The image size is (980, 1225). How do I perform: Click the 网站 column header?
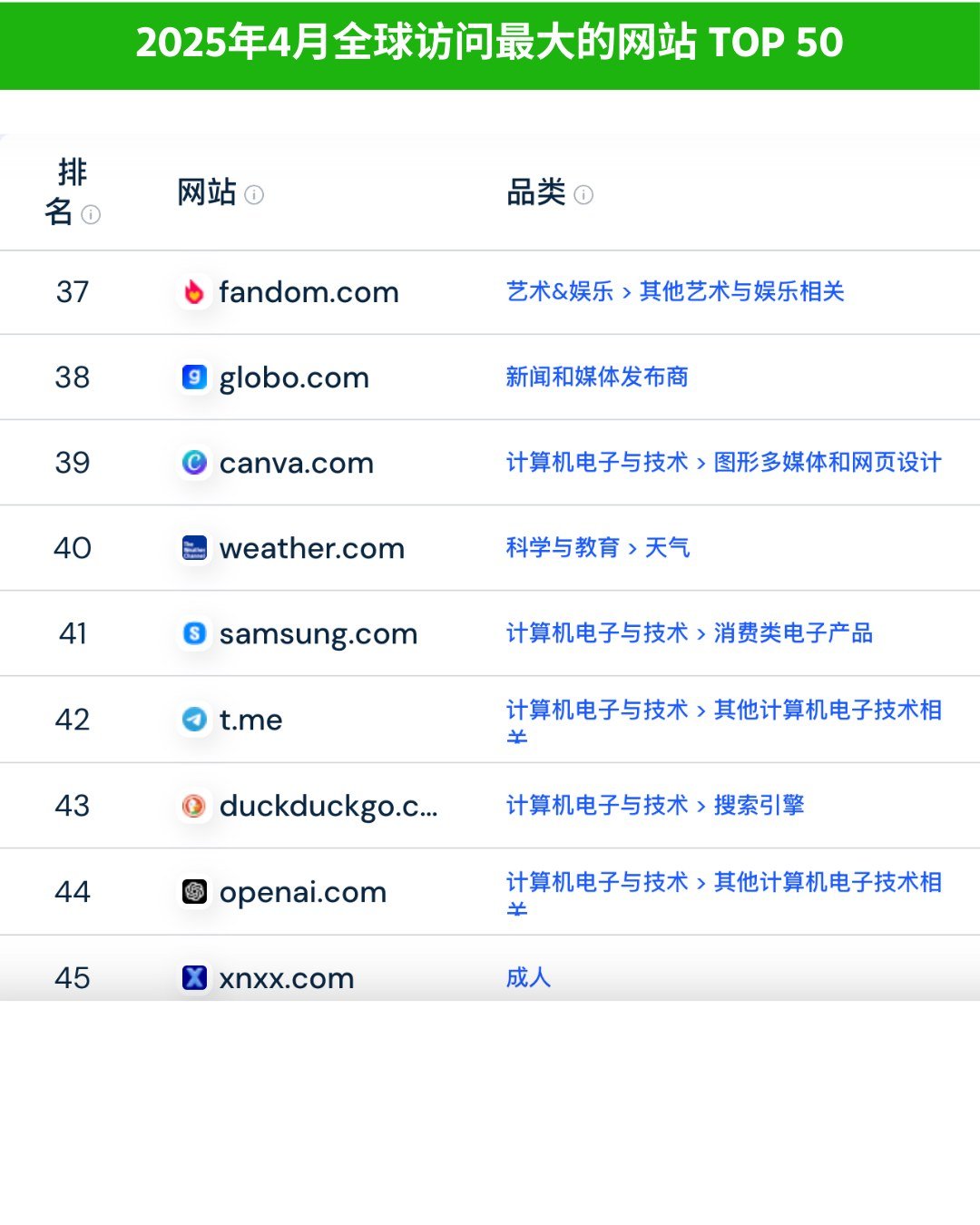(x=207, y=193)
